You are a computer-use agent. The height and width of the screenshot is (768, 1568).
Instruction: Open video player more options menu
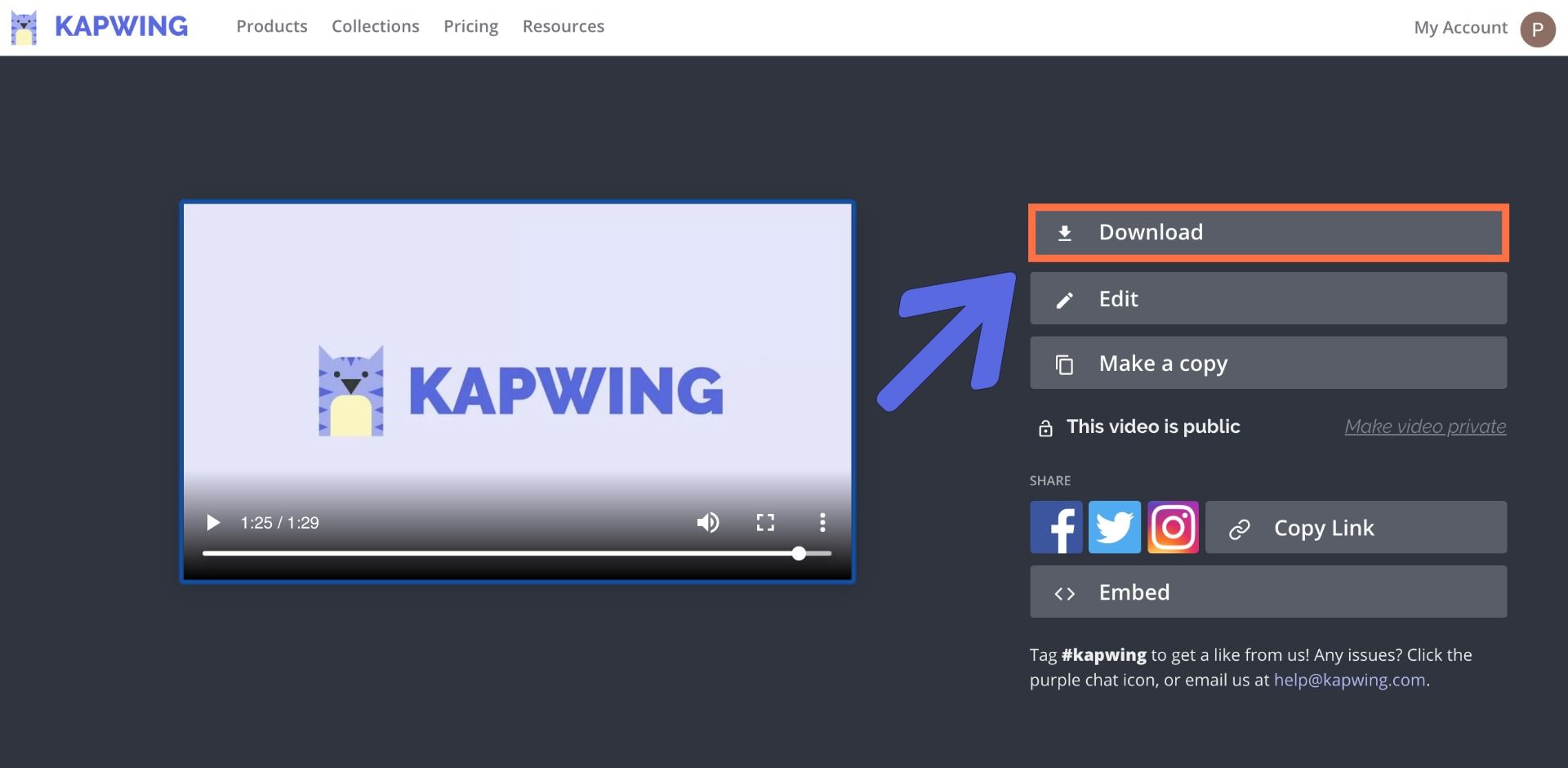822,523
